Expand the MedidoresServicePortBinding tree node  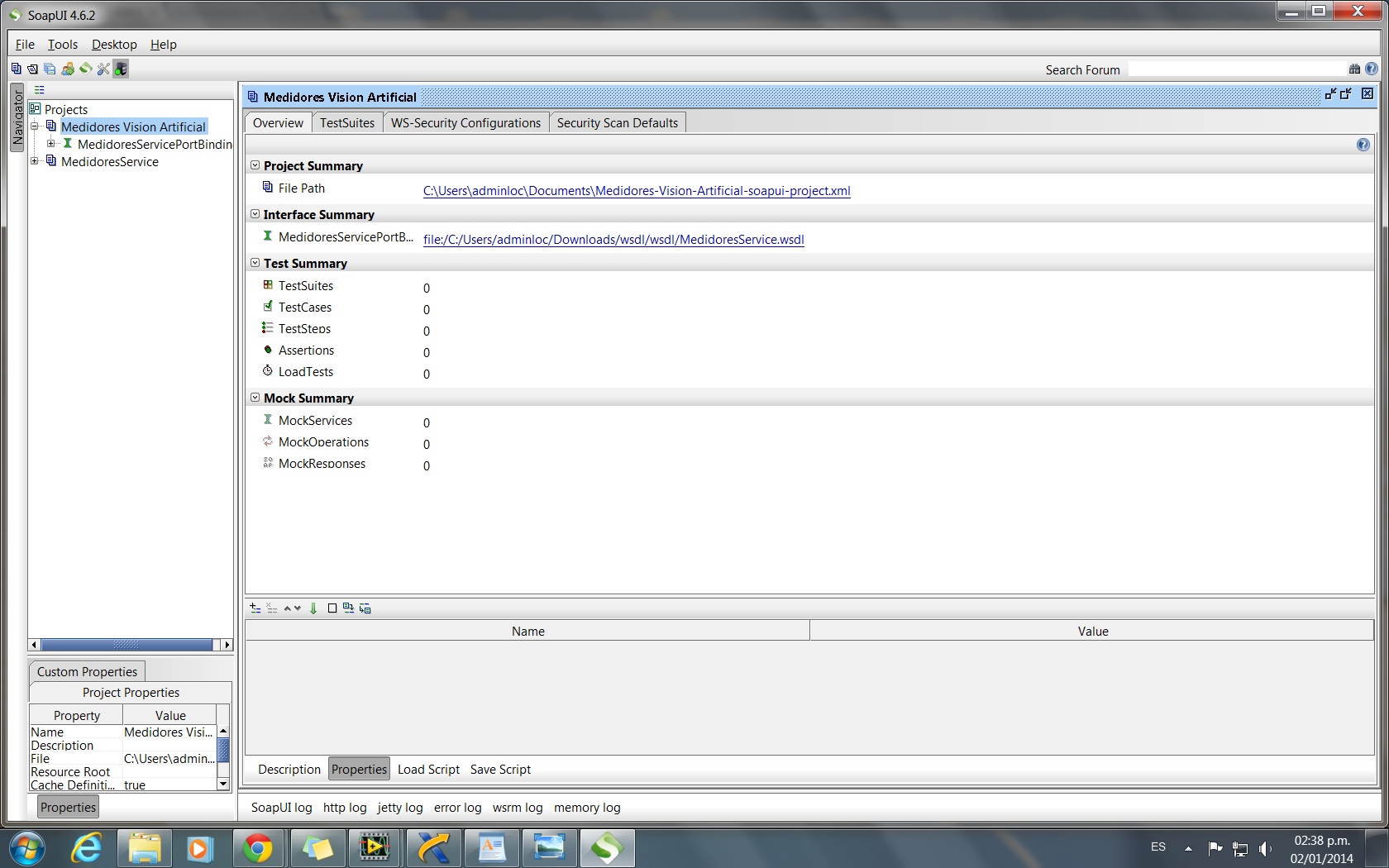coord(51,143)
